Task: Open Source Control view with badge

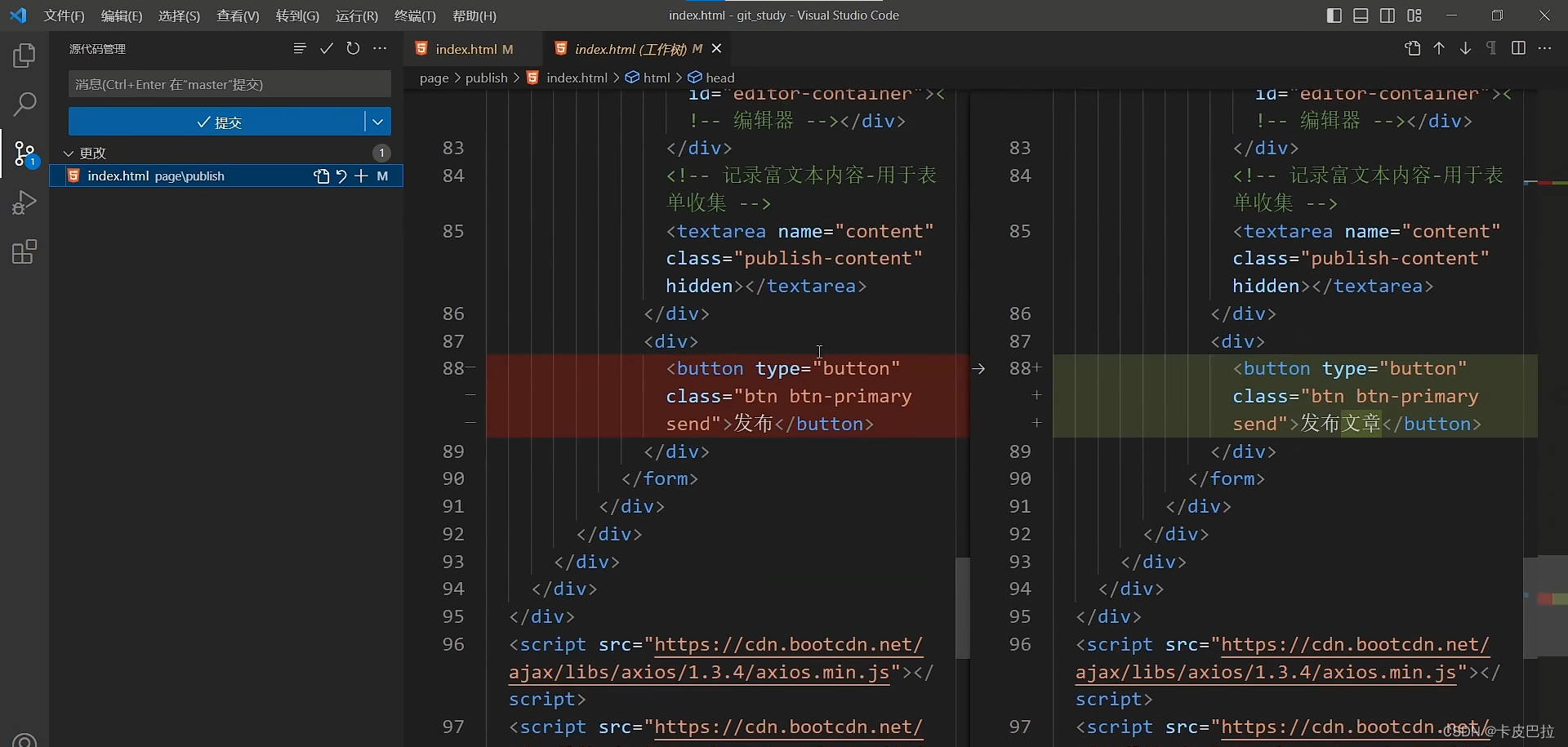Action: [24, 153]
